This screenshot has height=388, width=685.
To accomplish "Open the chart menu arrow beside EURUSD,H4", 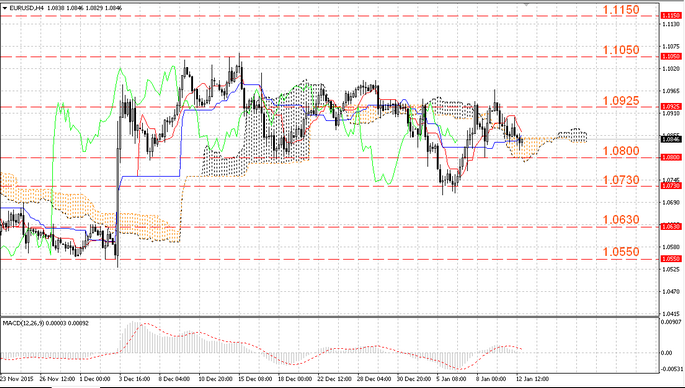I will [x=4, y=8].
